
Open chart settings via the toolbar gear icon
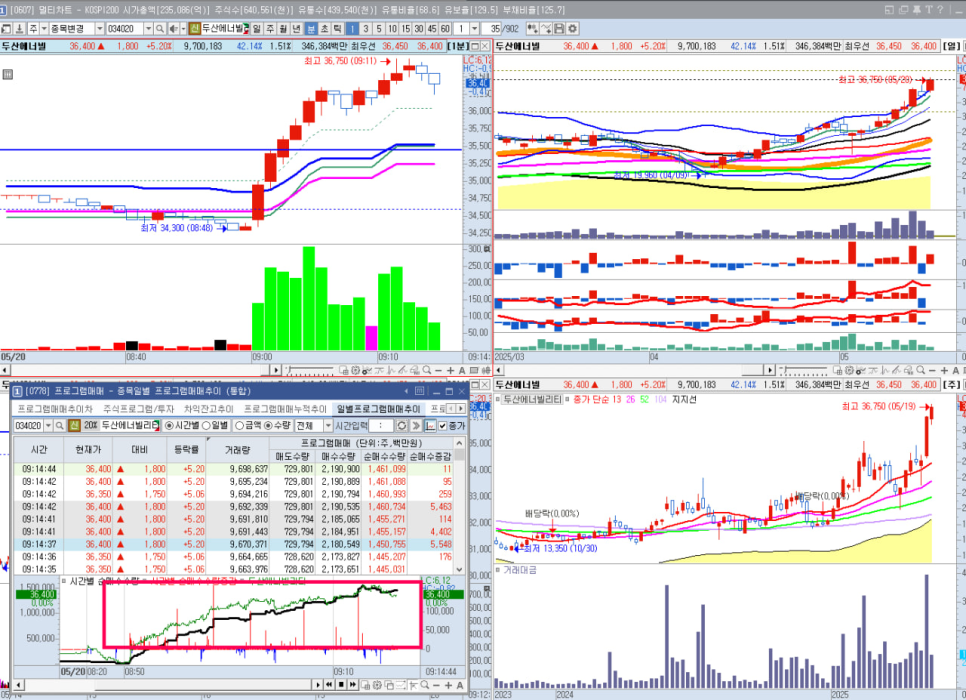(572, 29)
